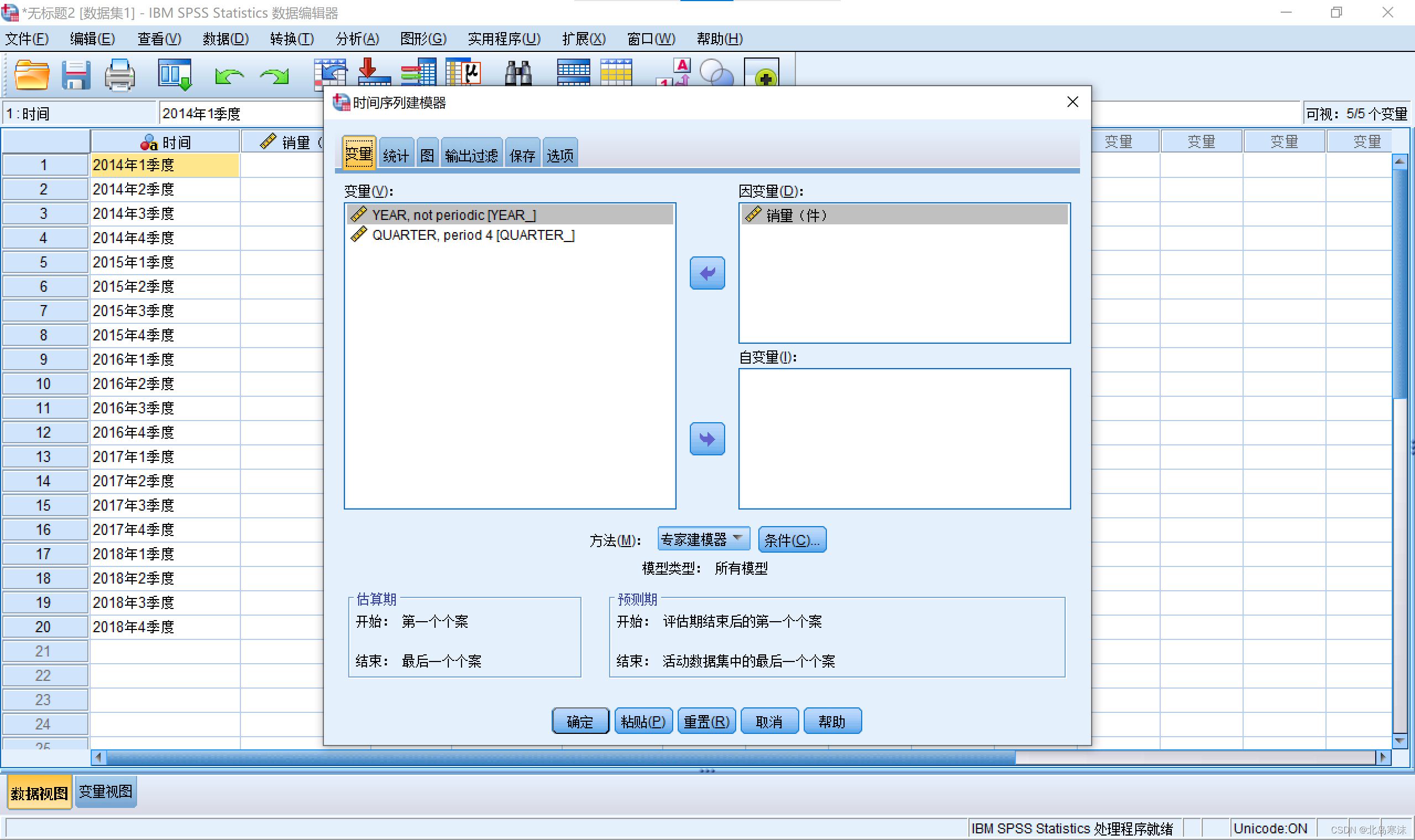Click the 条件(C)... button

pos(792,539)
